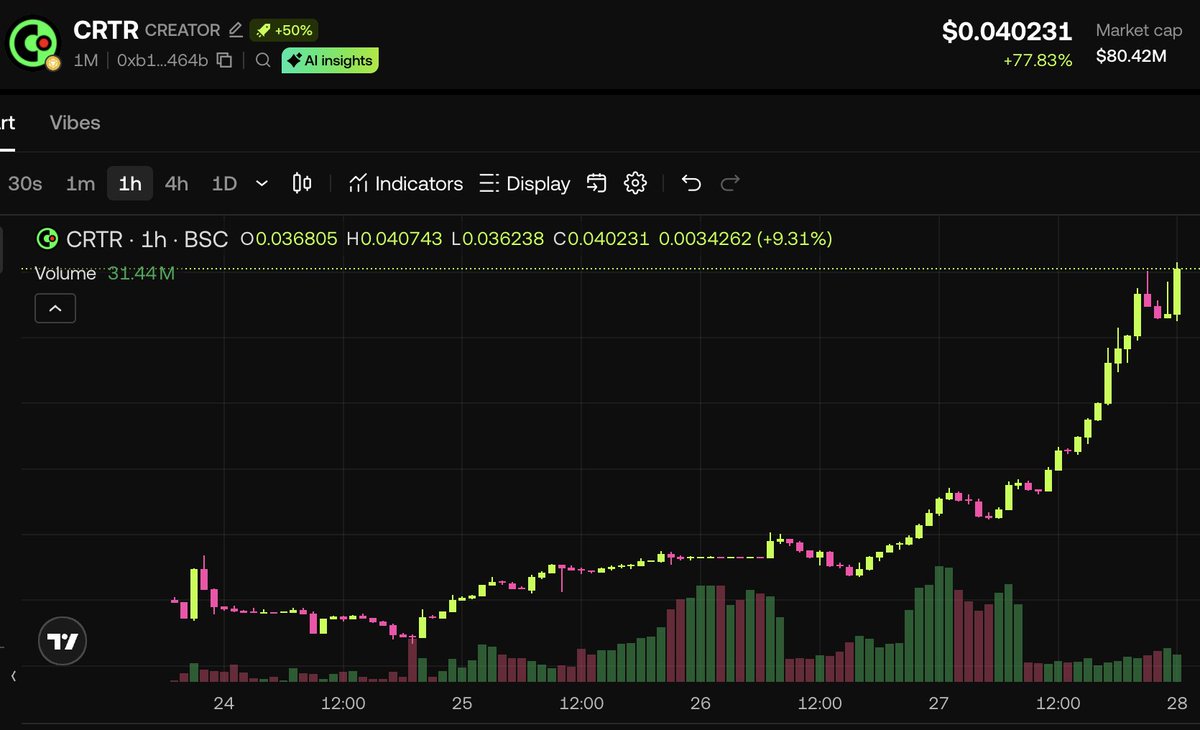The width and height of the screenshot is (1200, 730).
Task: Select the 1m timeframe
Action: pyautogui.click(x=80, y=184)
